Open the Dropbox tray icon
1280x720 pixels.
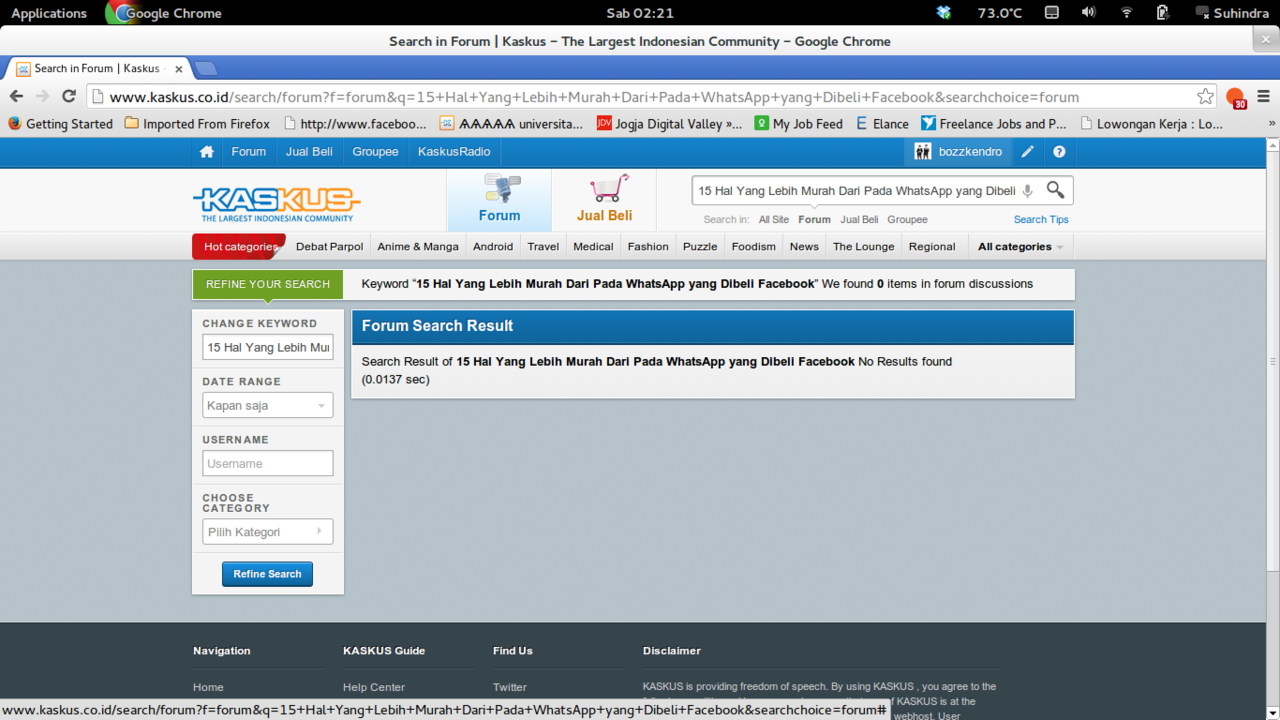tap(944, 13)
